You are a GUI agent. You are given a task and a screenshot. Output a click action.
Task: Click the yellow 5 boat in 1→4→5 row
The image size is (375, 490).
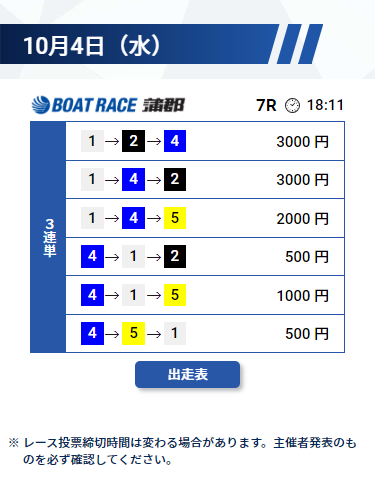click(x=175, y=218)
